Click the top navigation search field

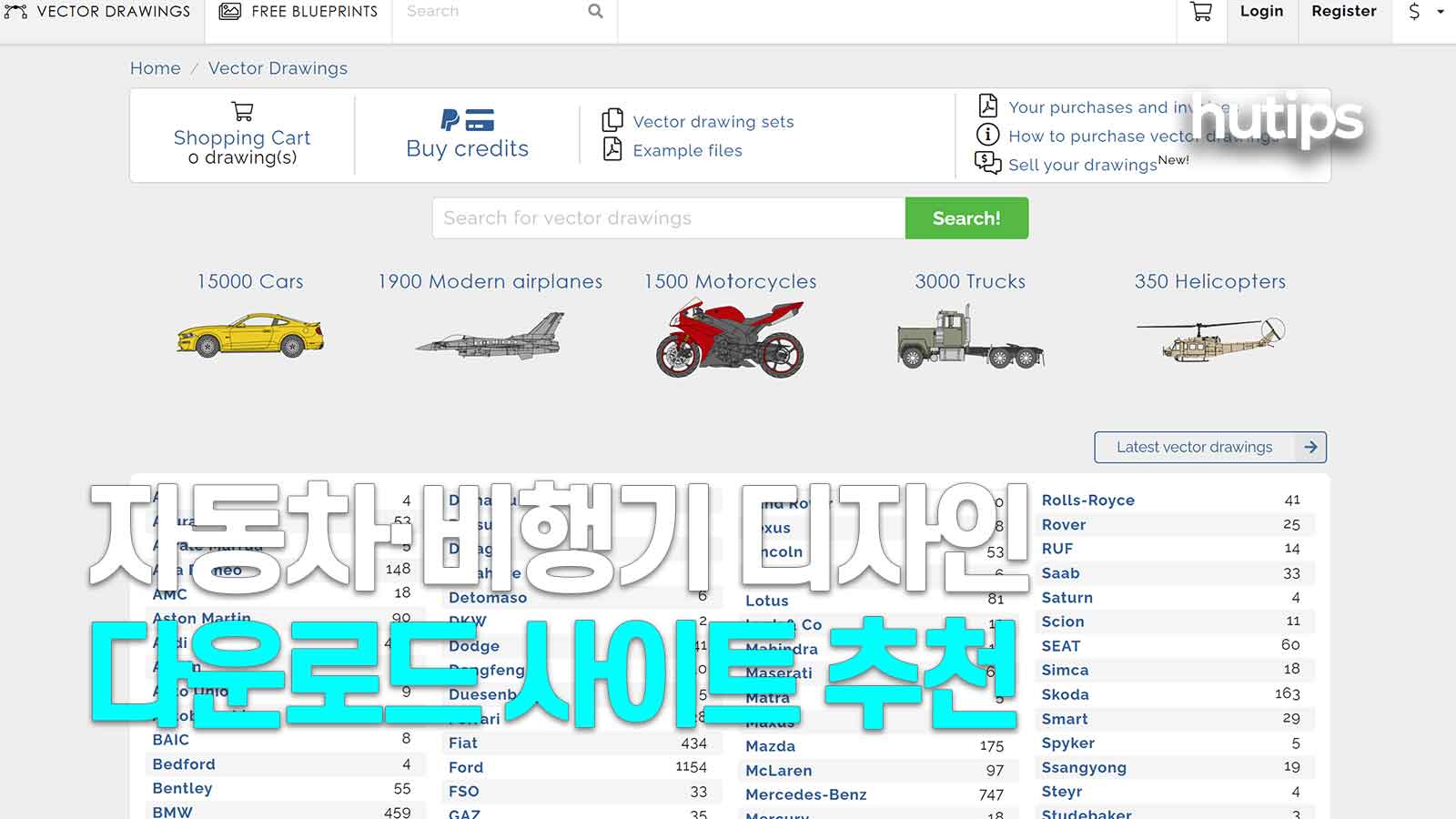491,12
